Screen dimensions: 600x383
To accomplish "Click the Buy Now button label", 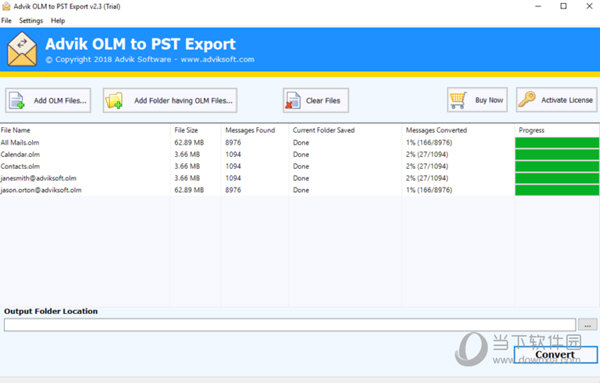I will 489,100.
